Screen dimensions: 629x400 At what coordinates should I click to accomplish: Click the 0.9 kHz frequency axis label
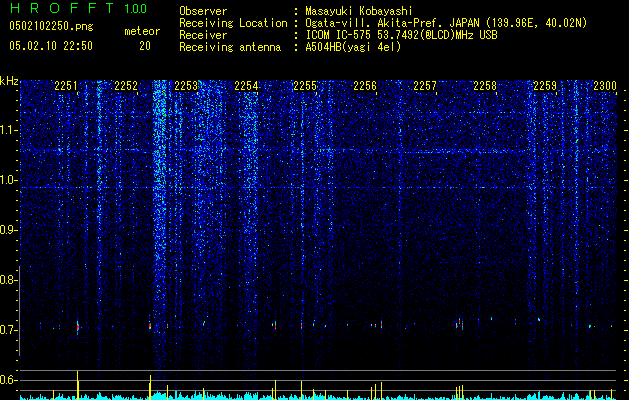(x=9, y=230)
